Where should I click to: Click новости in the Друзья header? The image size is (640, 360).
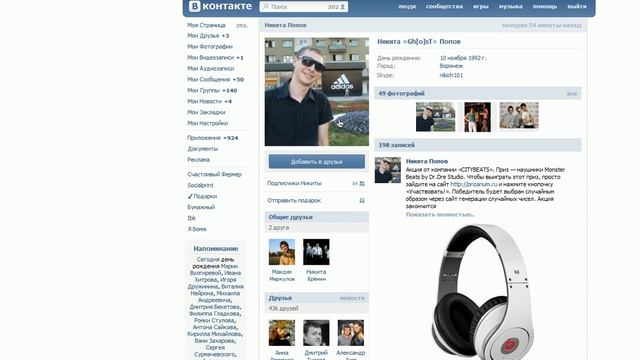click(x=352, y=298)
